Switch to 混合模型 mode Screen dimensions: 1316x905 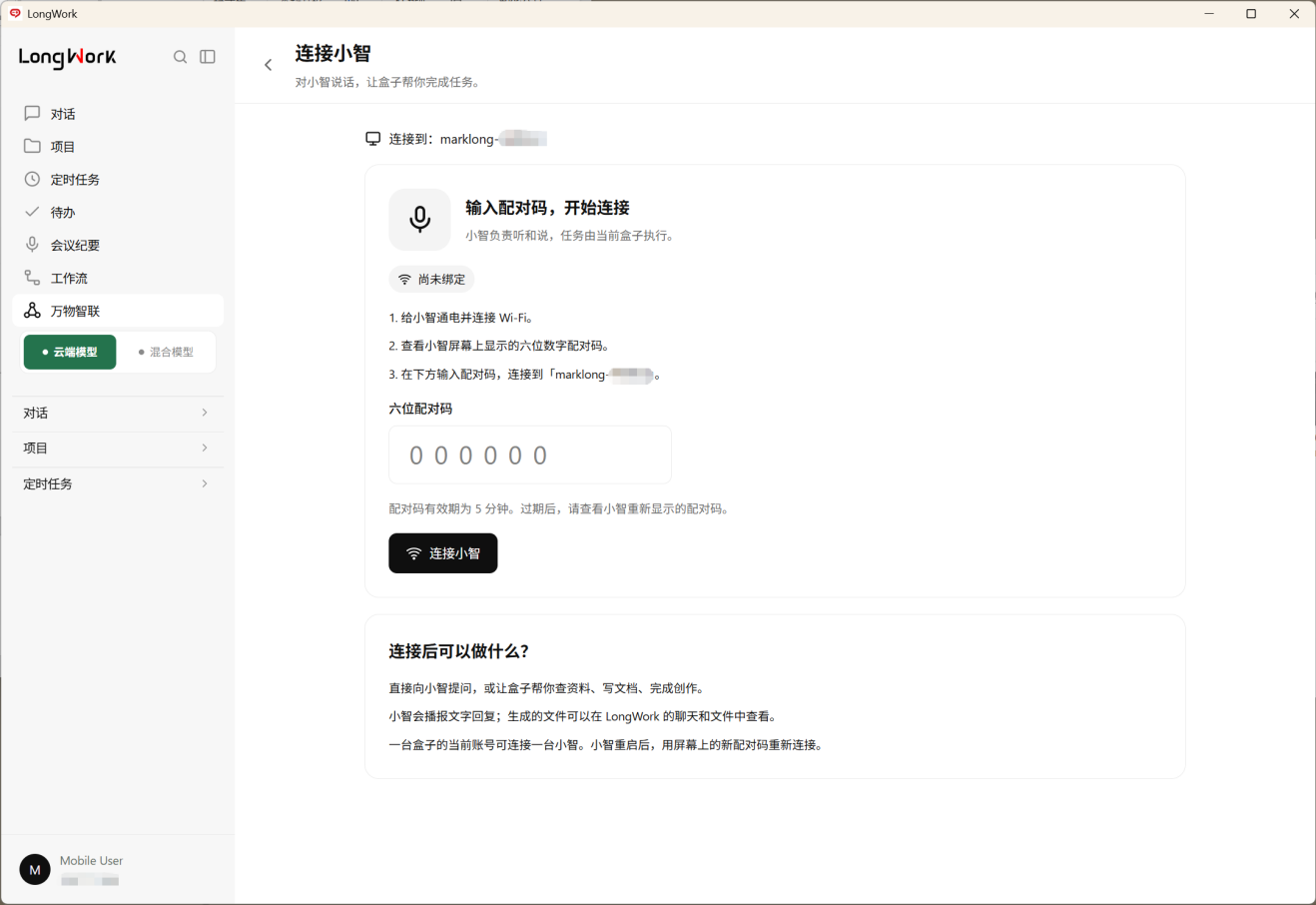pyautogui.click(x=166, y=353)
